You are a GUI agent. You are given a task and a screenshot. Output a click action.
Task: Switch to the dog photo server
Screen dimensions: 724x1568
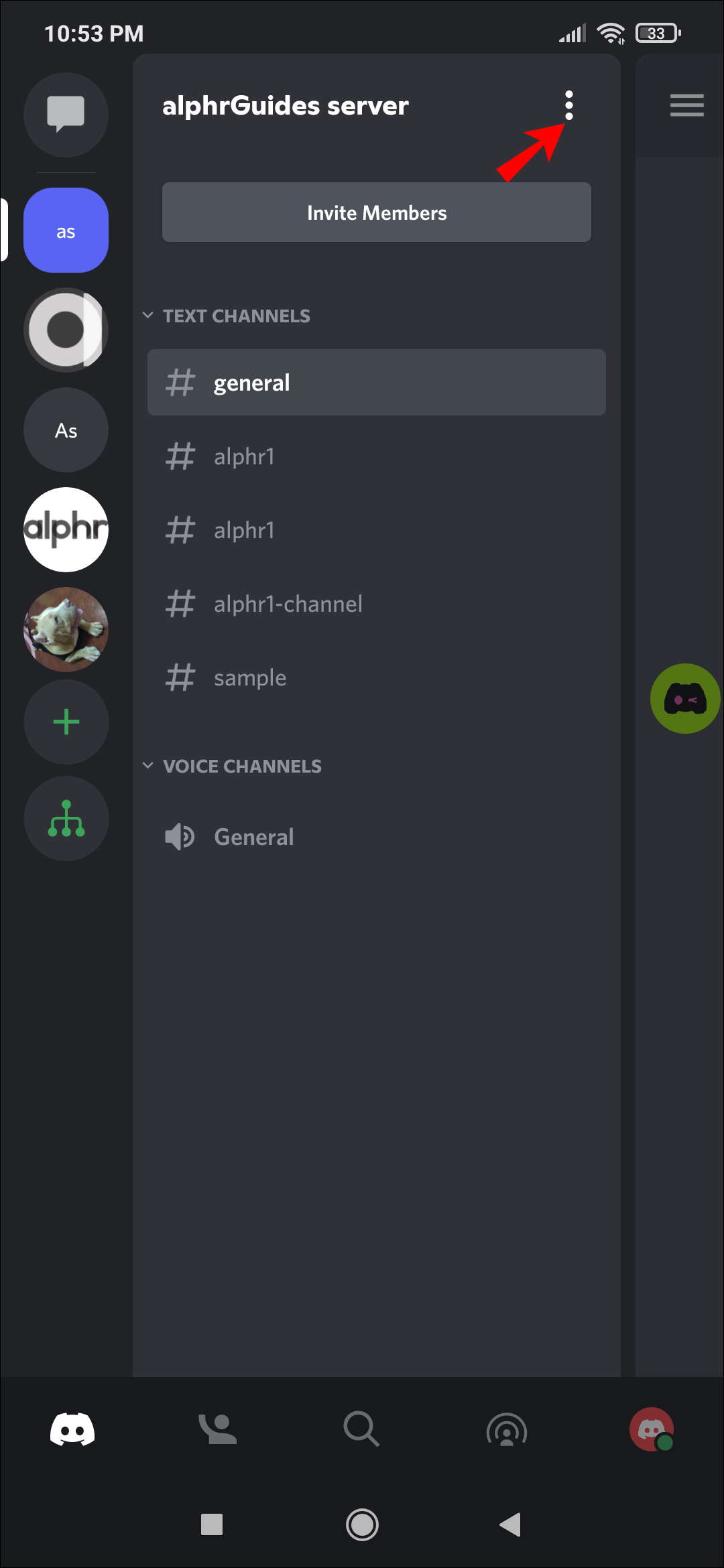pyautogui.click(x=66, y=629)
